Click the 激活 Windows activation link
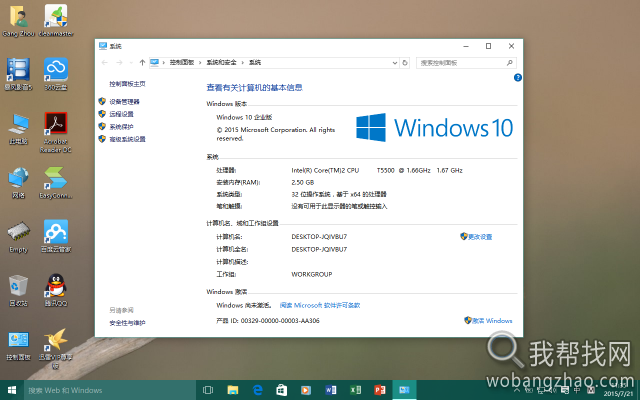This screenshot has height=400, width=640. click(492, 320)
